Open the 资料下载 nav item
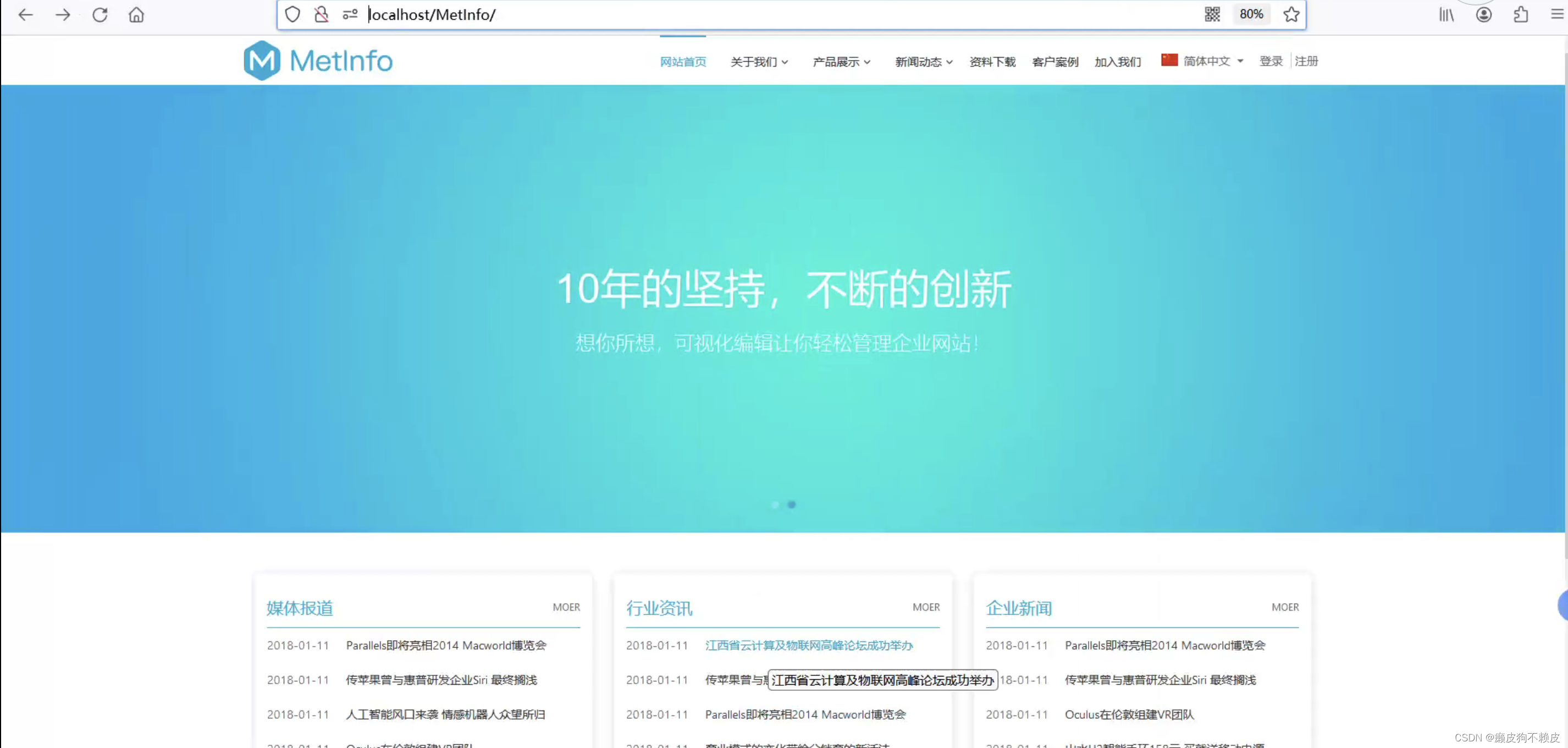 pos(992,62)
